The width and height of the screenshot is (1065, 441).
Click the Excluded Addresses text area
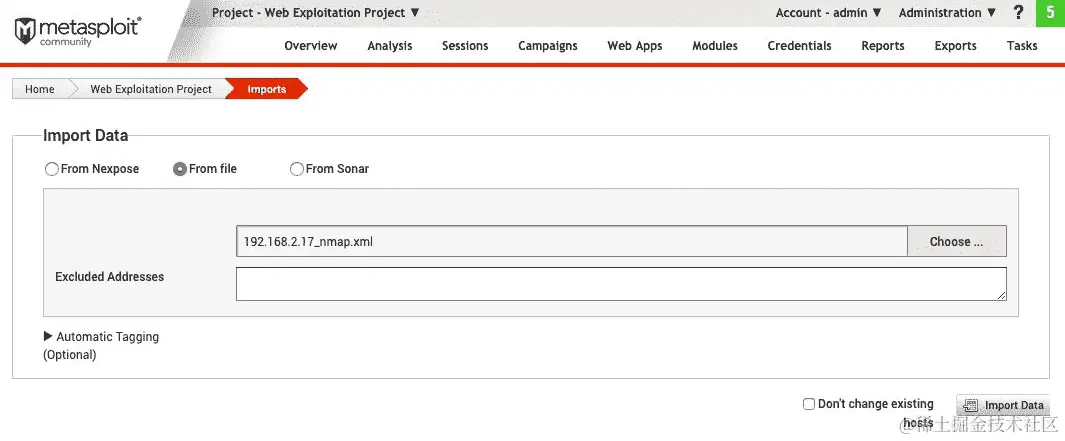(x=621, y=284)
